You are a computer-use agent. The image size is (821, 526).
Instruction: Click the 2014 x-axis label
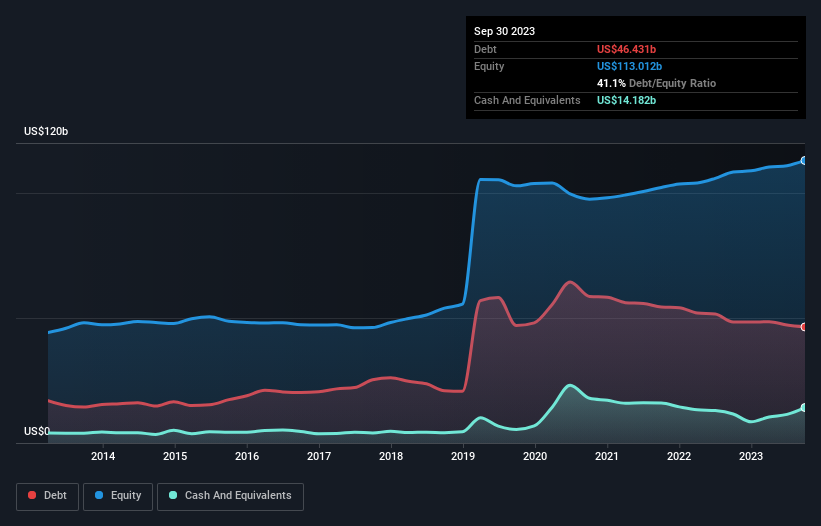103,456
